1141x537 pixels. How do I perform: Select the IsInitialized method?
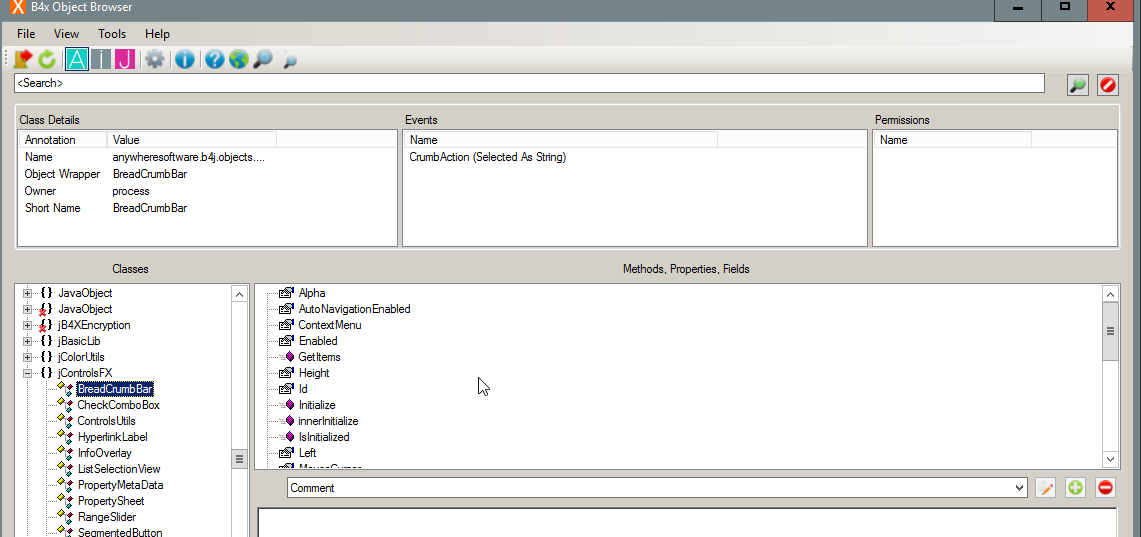(x=324, y=437)
